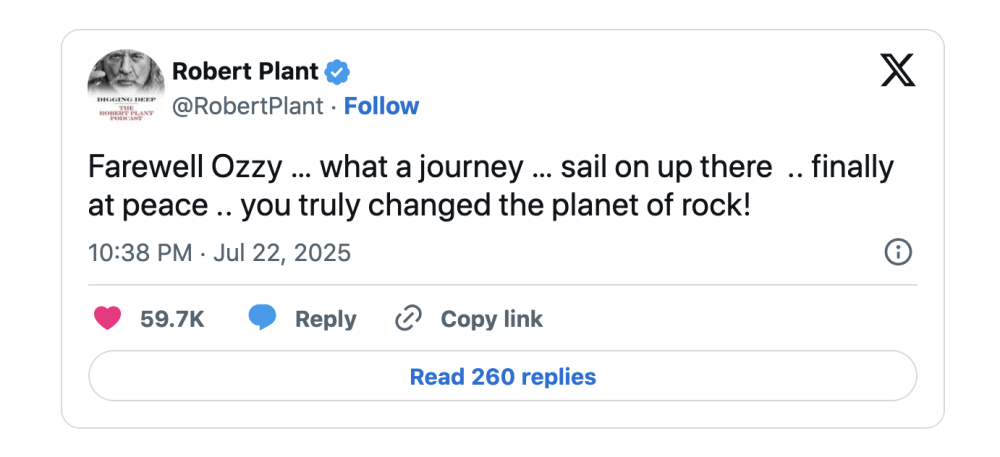Image resolution: width=1000 pixels, height=457 pixels.
Task: Click the 59.7K likes count
Action: [x=172, y=319]
